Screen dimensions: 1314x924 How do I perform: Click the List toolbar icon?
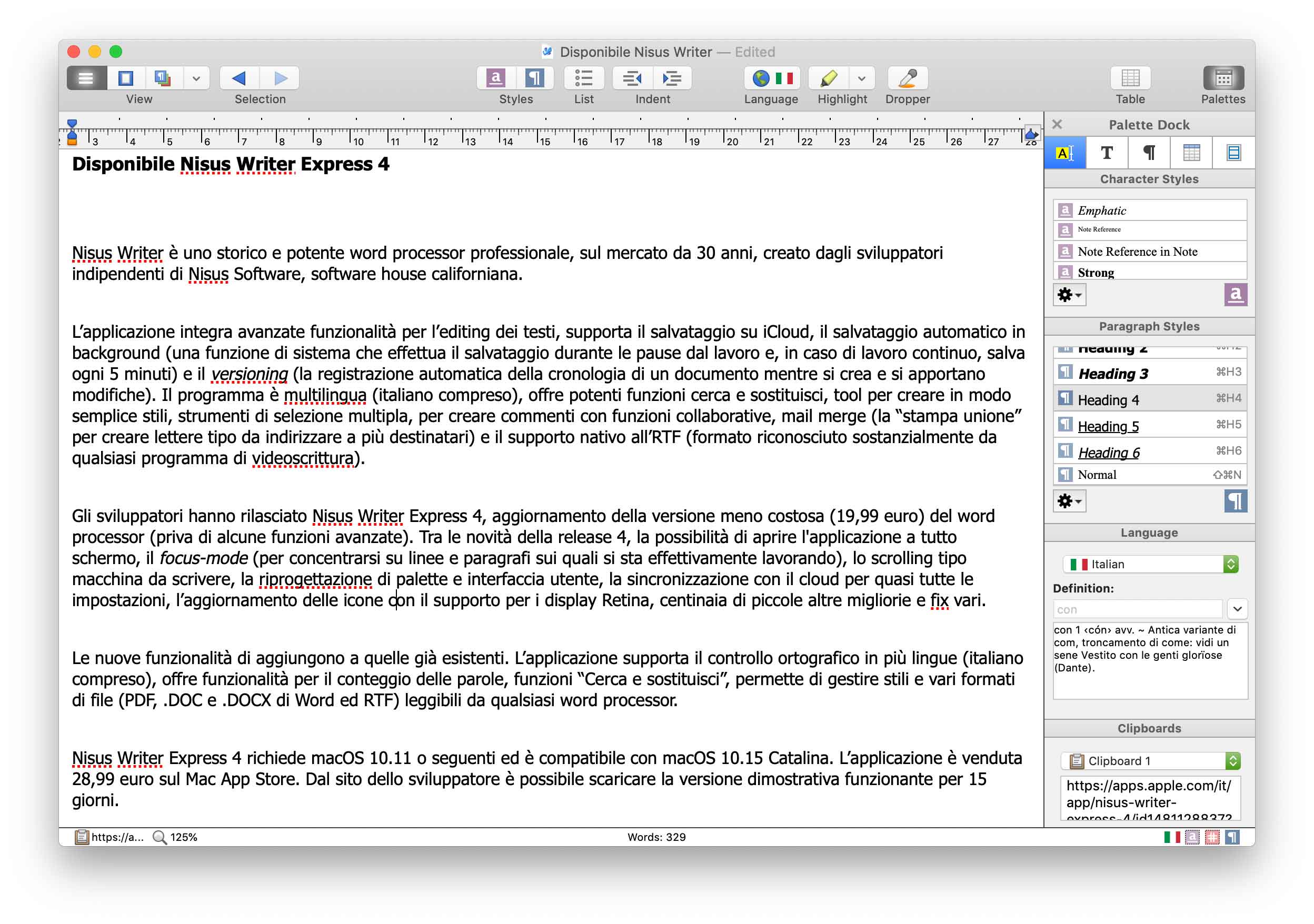[x=583, y=78]
